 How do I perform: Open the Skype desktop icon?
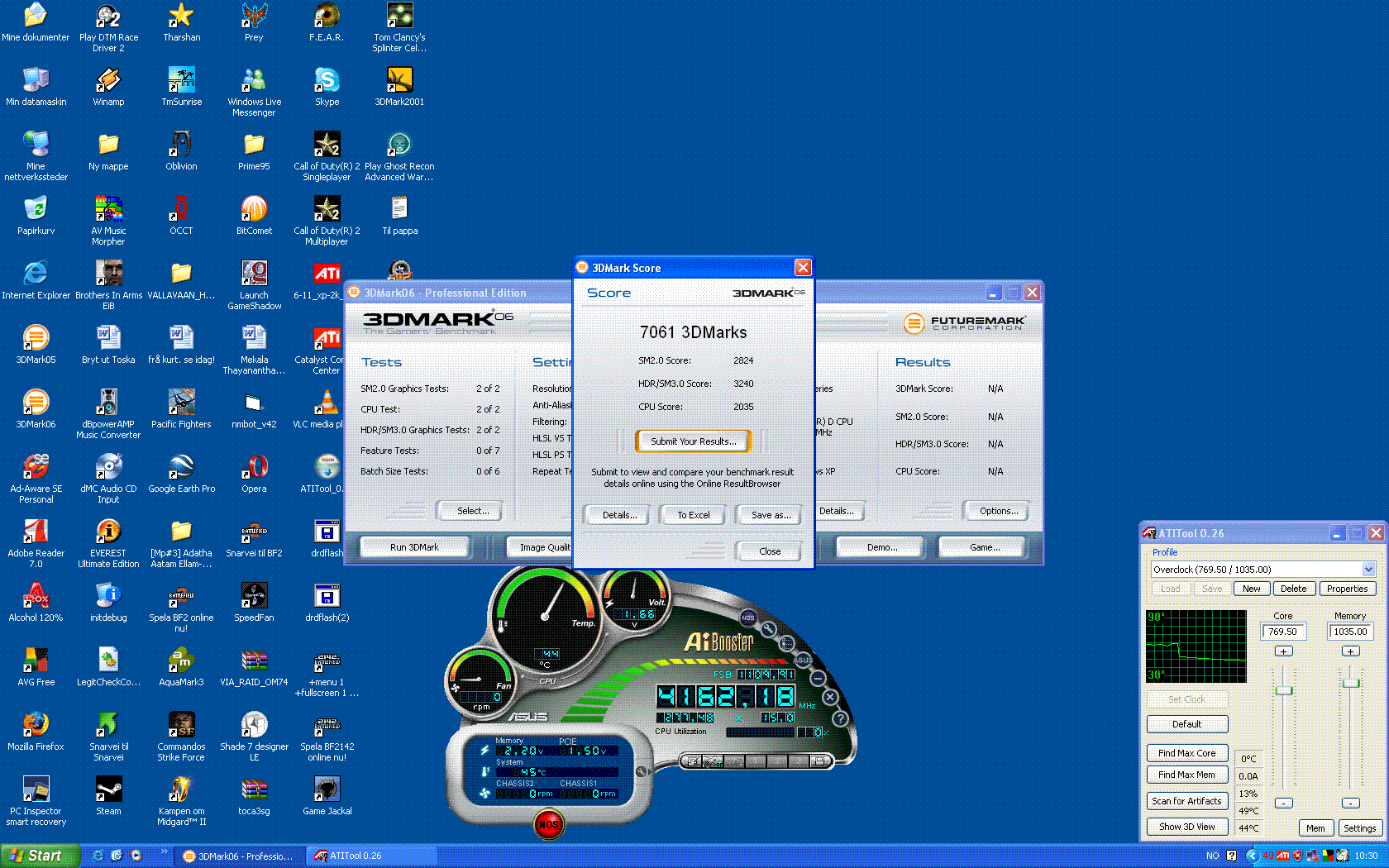point(327,87)
